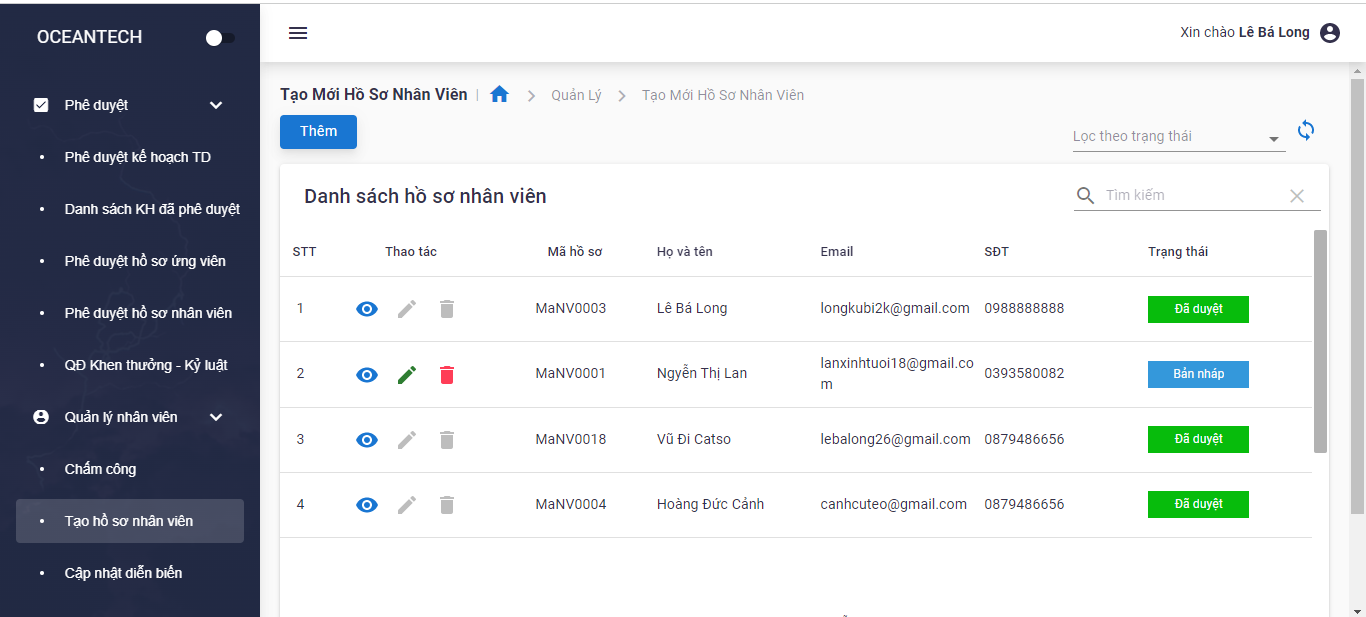Open Phê duyệt kế hoạch TD
This screenshot has height=617, width=1366.
pos(130,157)
